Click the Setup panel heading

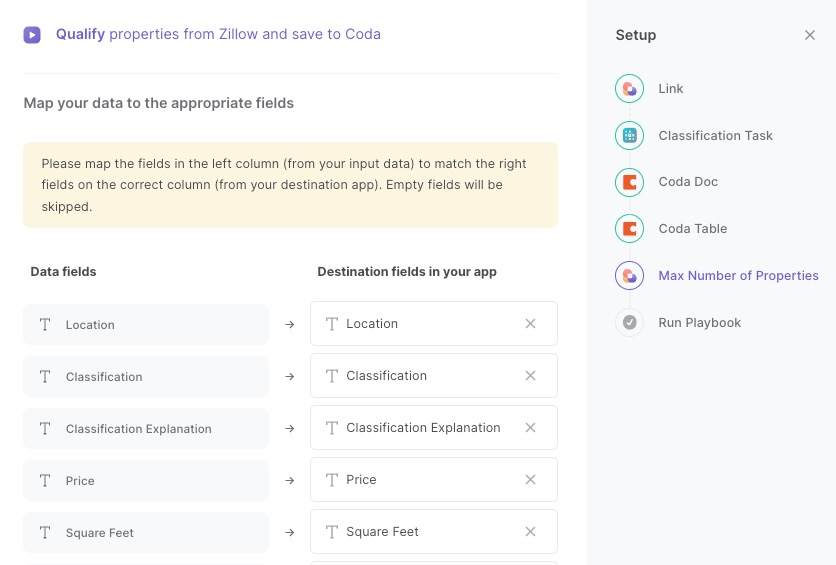[636, 35]
